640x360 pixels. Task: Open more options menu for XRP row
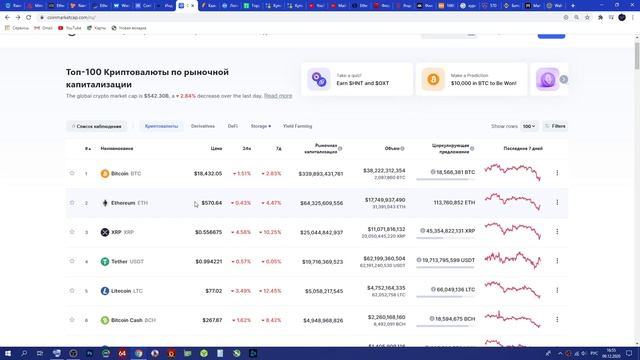[557, 231]
